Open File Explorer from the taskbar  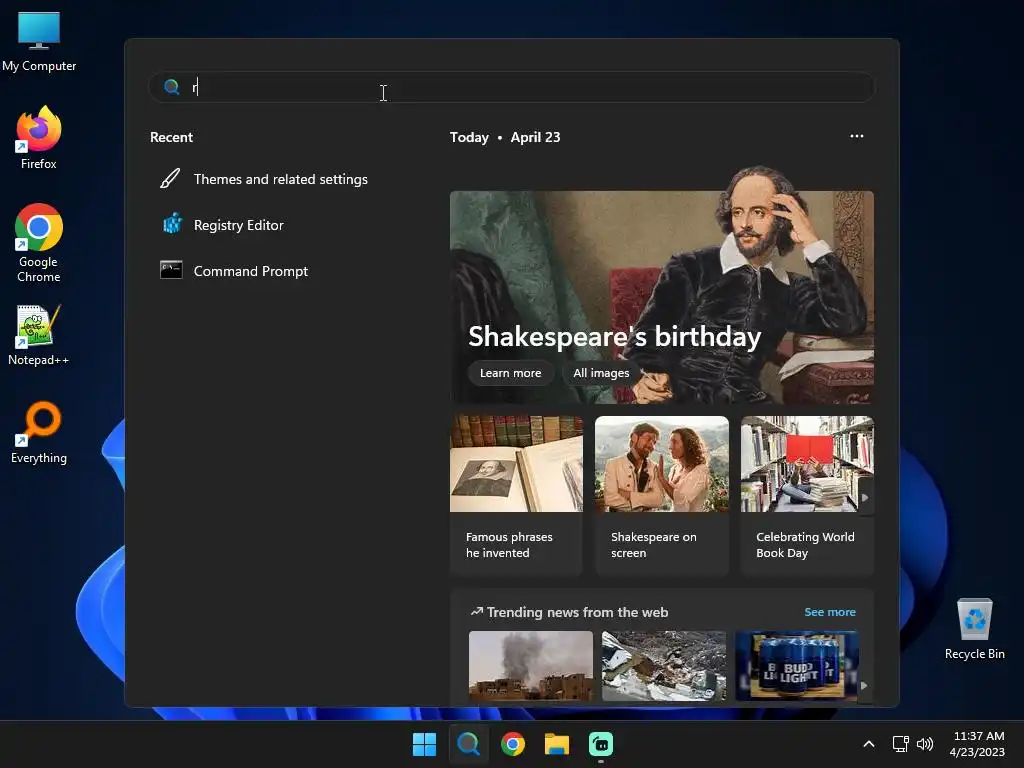pos(557,744)
